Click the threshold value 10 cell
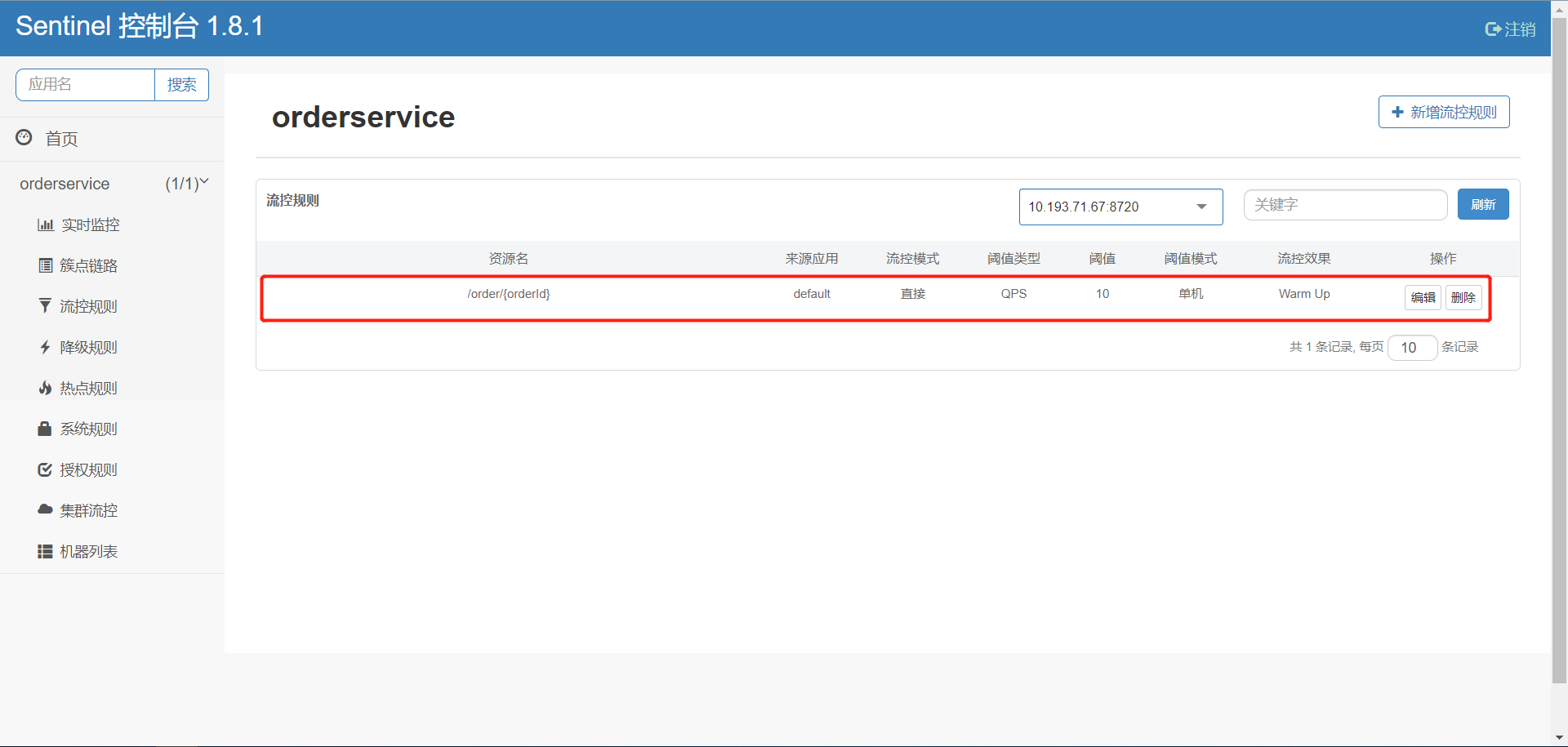 tap(1102, 294)
